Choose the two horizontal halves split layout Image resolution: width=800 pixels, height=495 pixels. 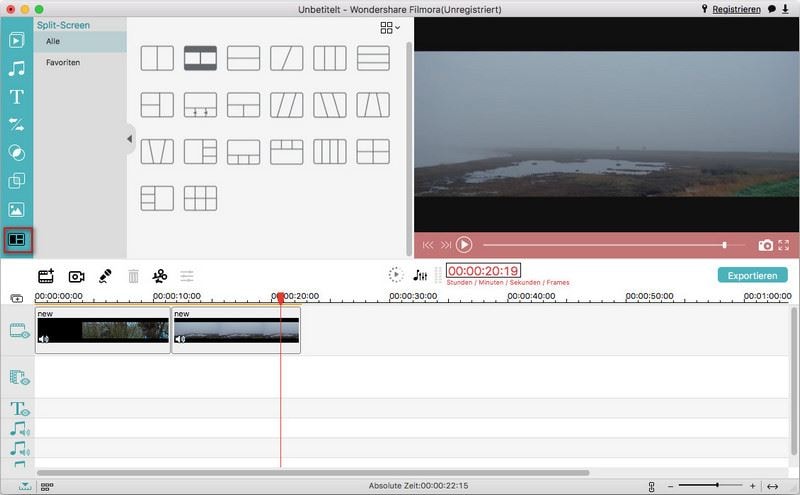click(x=243, y=58)
